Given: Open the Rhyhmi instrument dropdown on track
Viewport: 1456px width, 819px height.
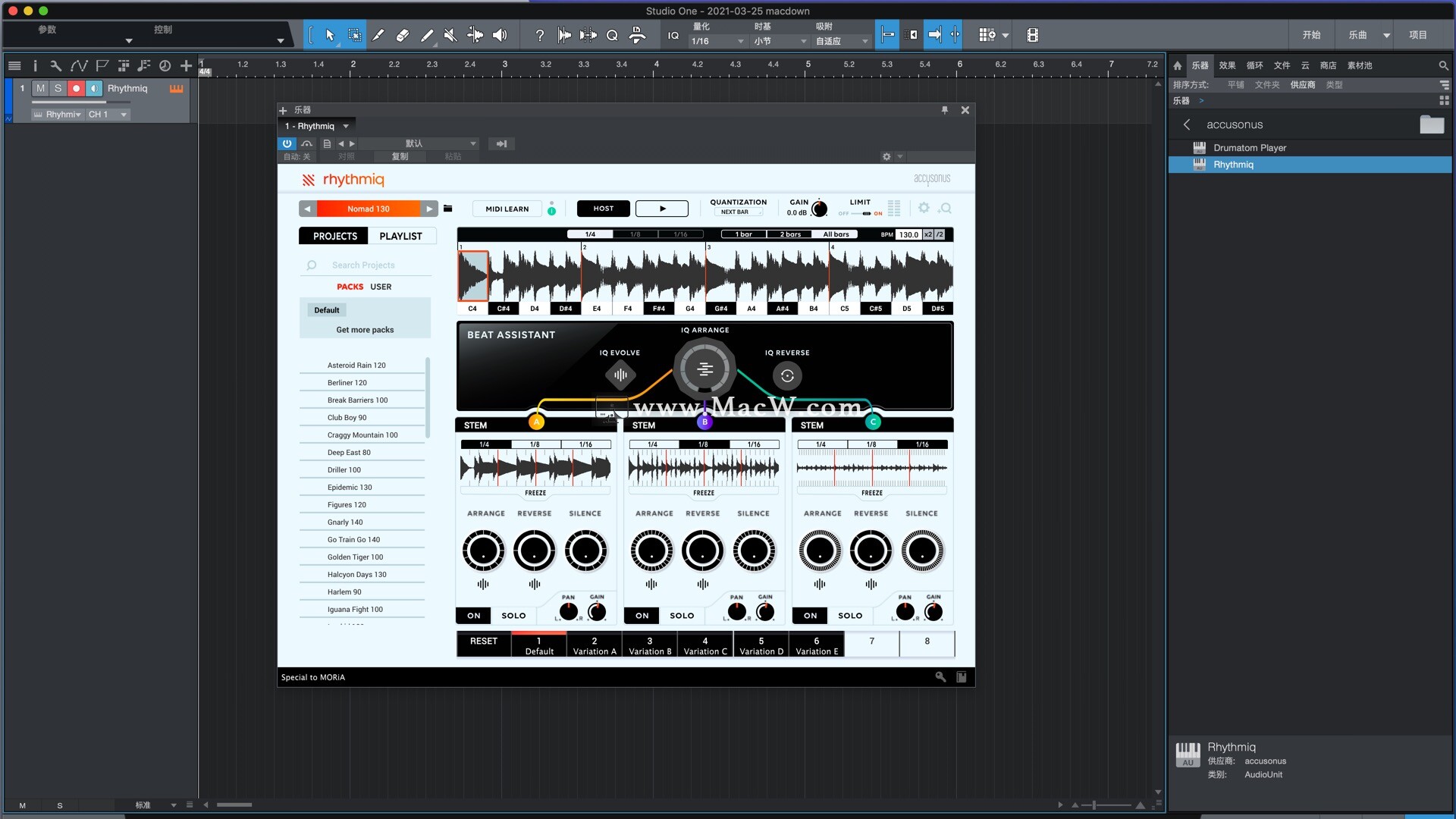Looking at the screenshot, I should pyautogui.click(x=58, y=115).
